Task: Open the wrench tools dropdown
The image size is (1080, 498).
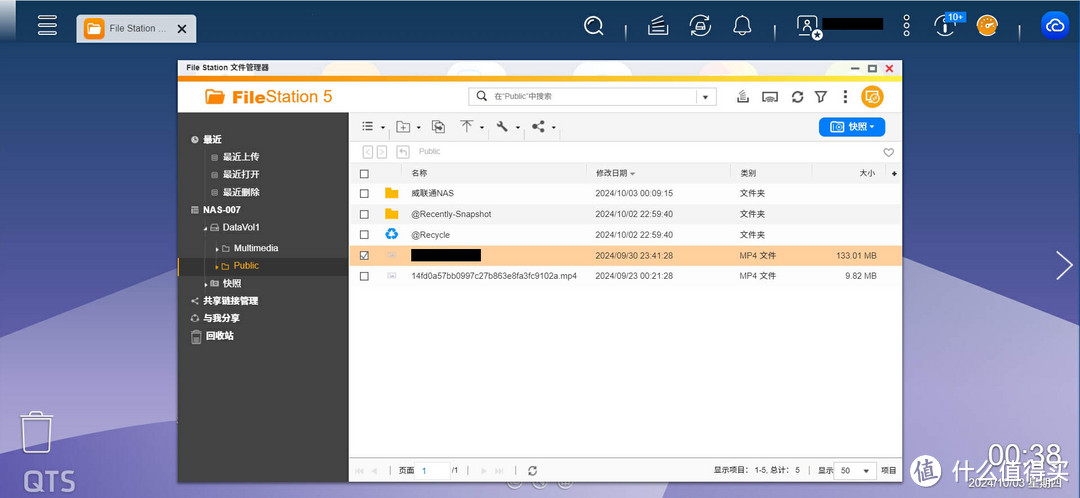Action: pos(508,127)
